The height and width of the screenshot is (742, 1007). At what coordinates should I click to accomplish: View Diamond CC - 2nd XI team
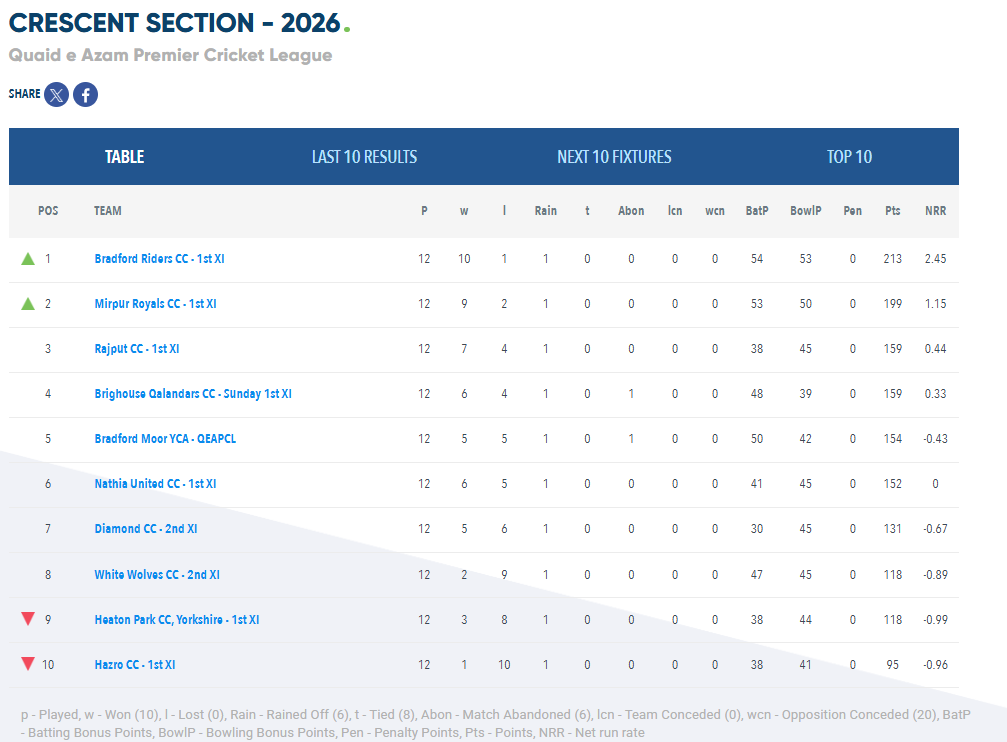coord(146,529)
